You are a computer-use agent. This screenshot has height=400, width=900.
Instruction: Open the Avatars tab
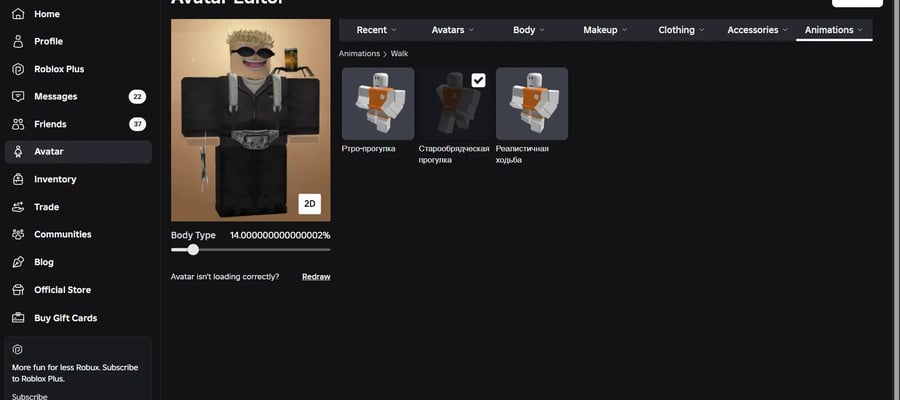(x=452, y=30)
